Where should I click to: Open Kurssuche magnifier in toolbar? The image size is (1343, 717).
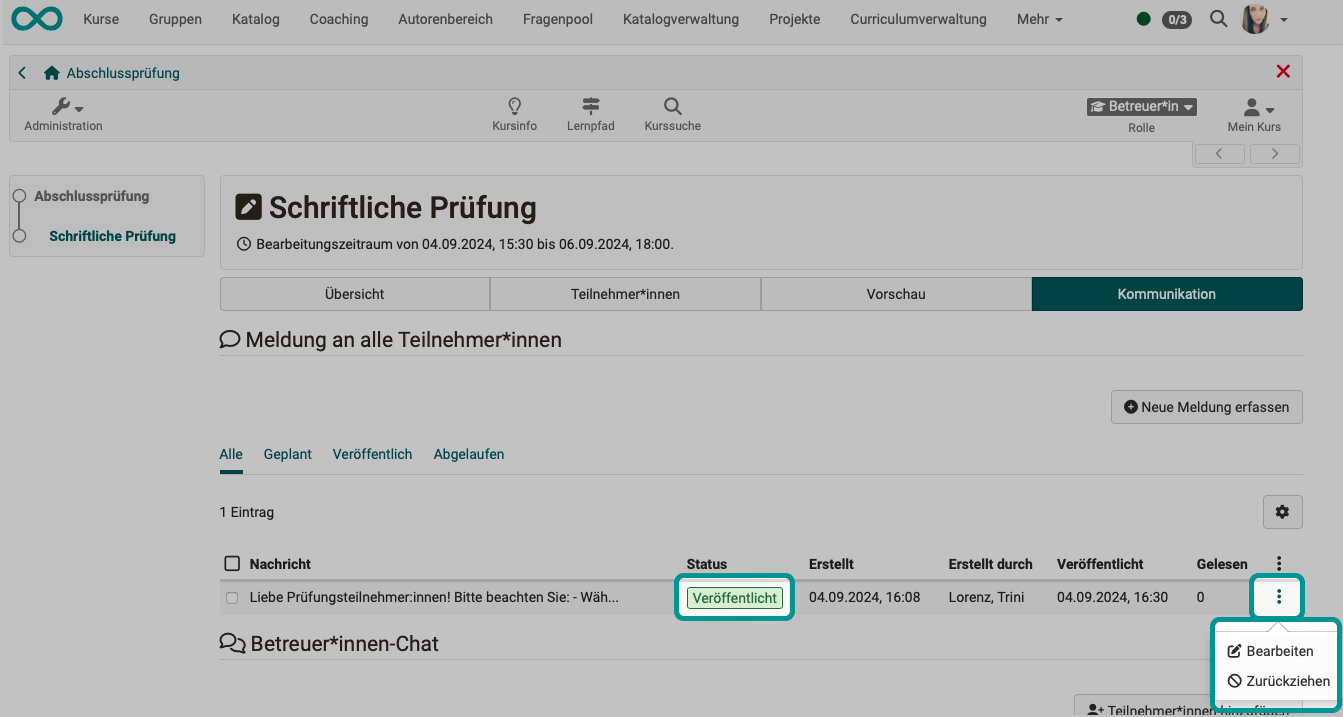(x=672, y=106)
